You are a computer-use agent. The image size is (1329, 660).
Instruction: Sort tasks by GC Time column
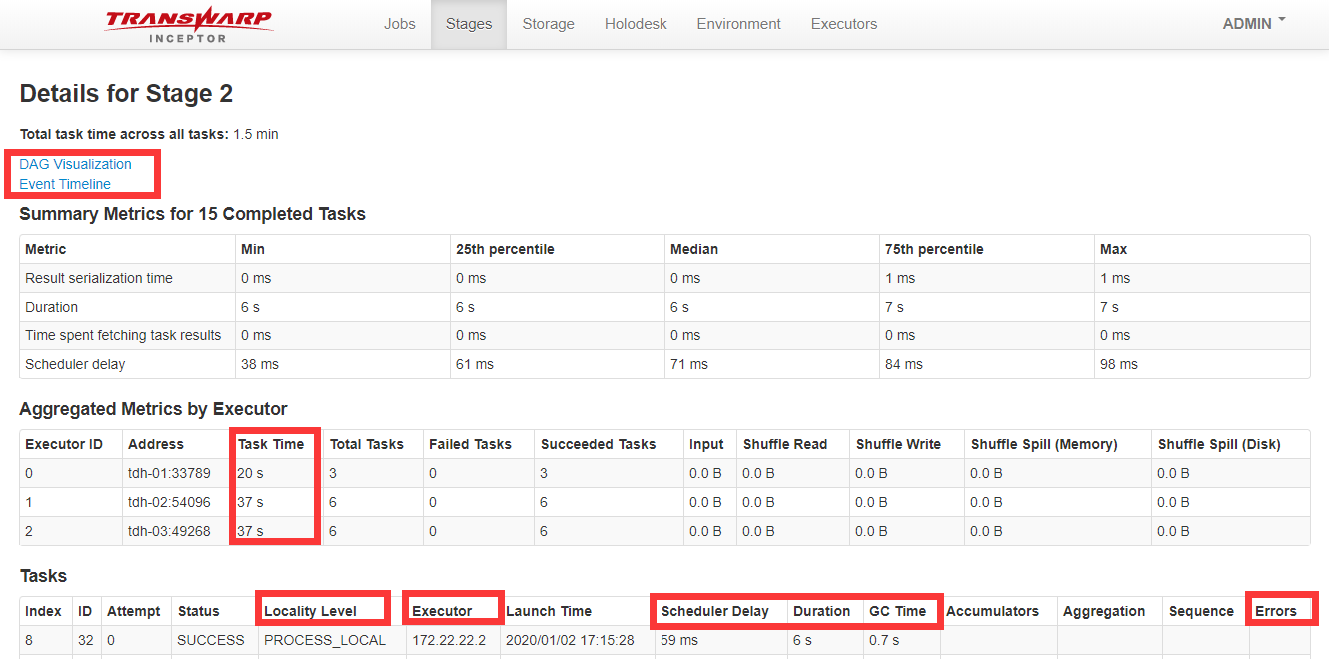897,611
